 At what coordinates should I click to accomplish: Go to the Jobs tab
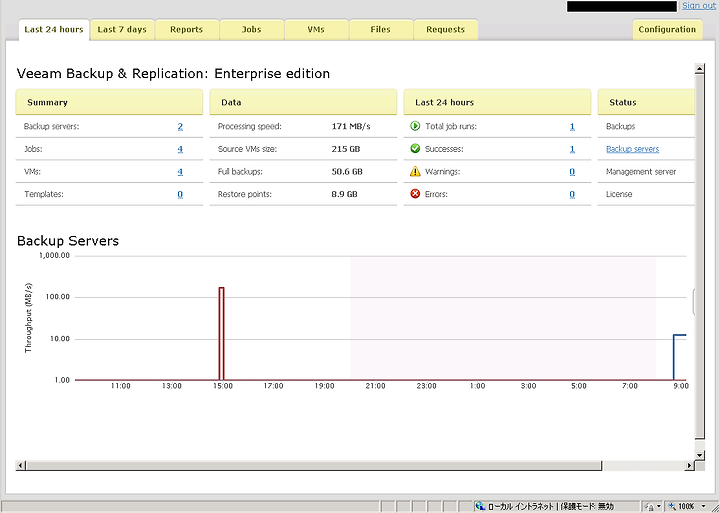click(x=251, y=29)
